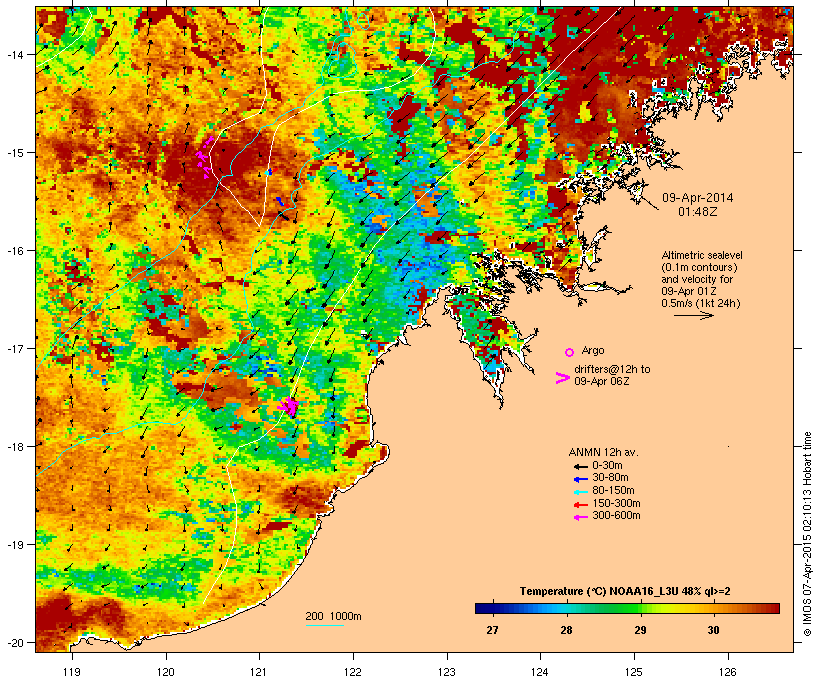This screenshot has height=680, width=820.
Task: Click latitude axis label -15
Action: (15, 153)
